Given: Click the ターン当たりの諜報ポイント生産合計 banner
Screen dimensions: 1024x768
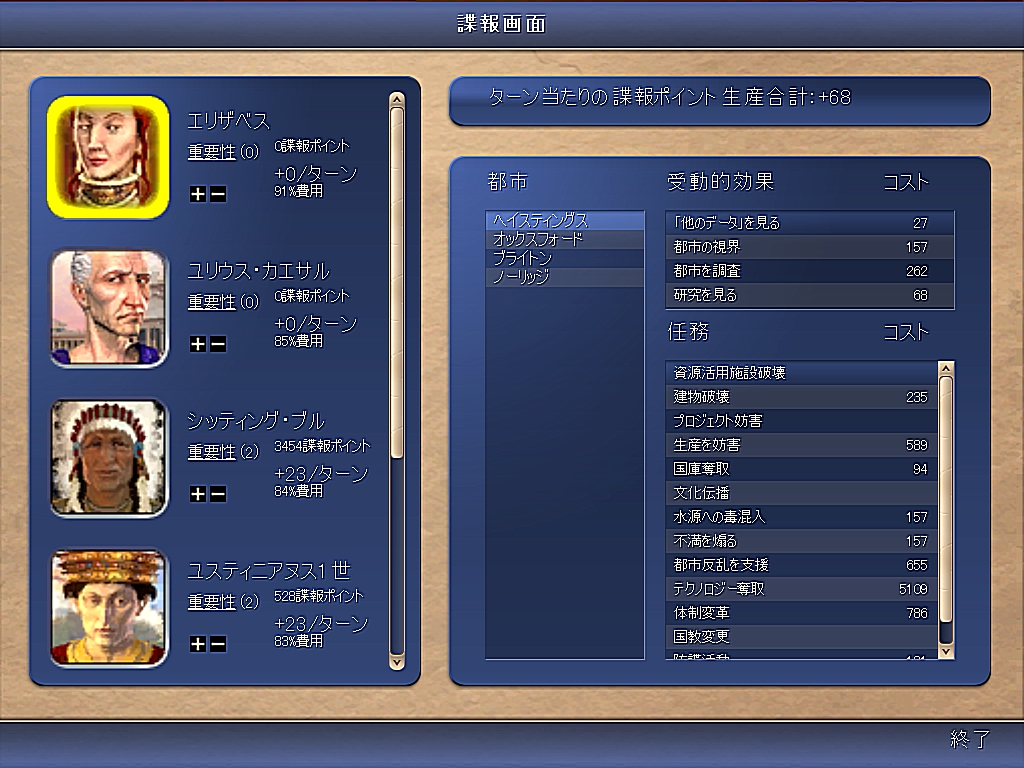Looking at the screenshot, I should pos(720,101).
